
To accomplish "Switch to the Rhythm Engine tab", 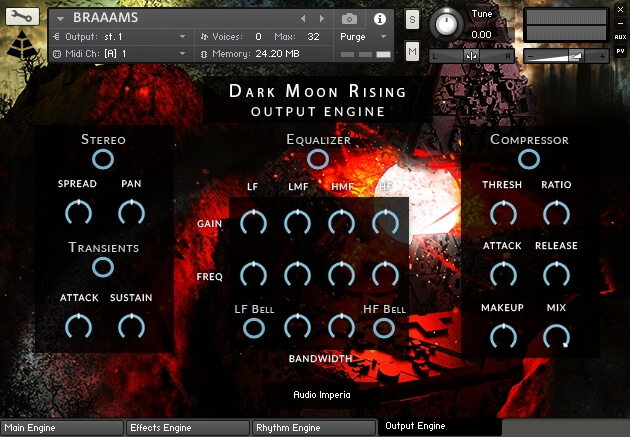I will [313, 428].
